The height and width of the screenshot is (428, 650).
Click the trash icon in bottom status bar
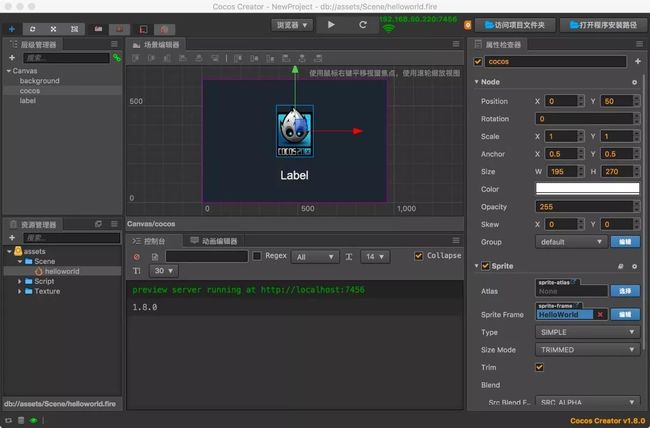pos(21,421)
